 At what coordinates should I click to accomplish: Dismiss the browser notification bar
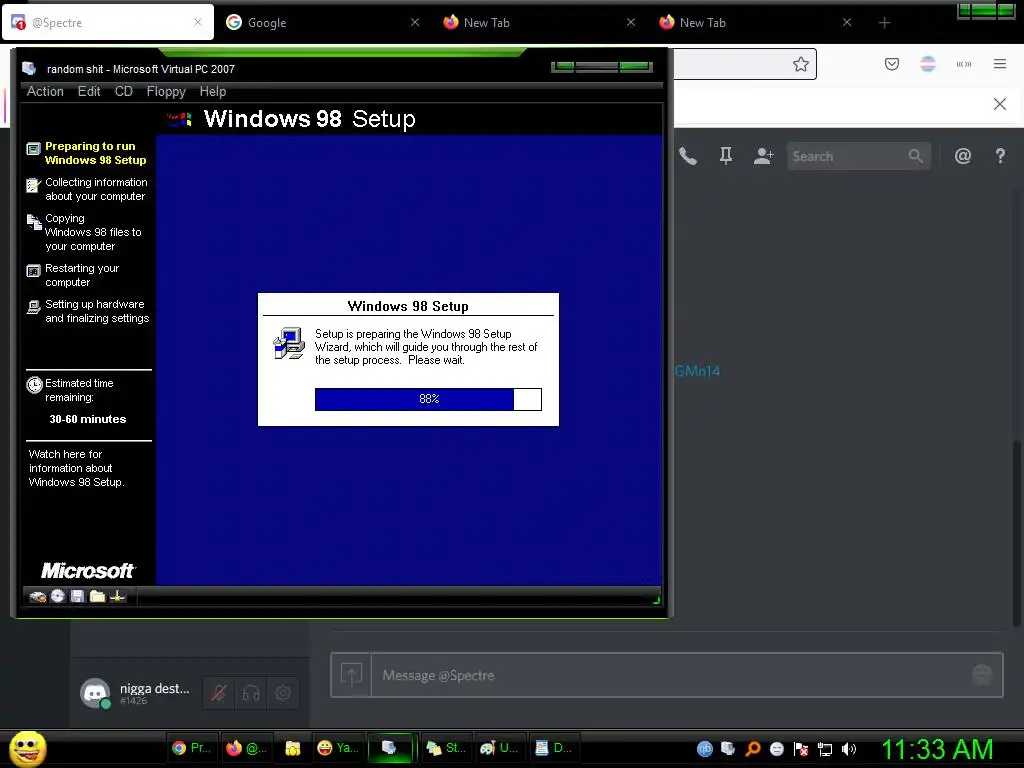pyautogui.click(x=1000, y=104)
